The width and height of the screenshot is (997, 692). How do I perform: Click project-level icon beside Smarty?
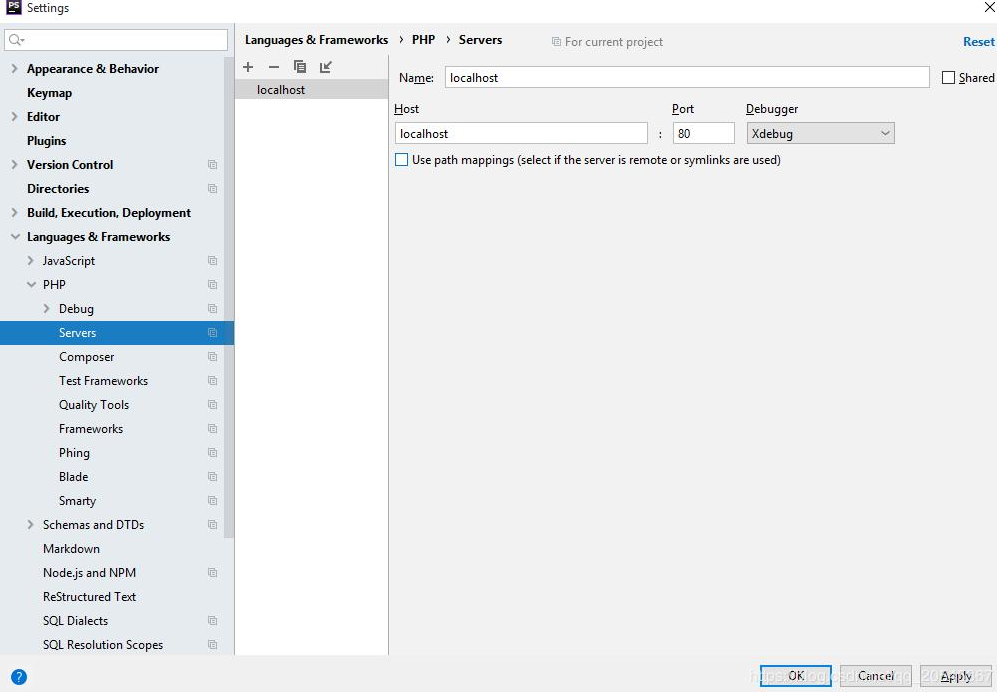(212, 501)
